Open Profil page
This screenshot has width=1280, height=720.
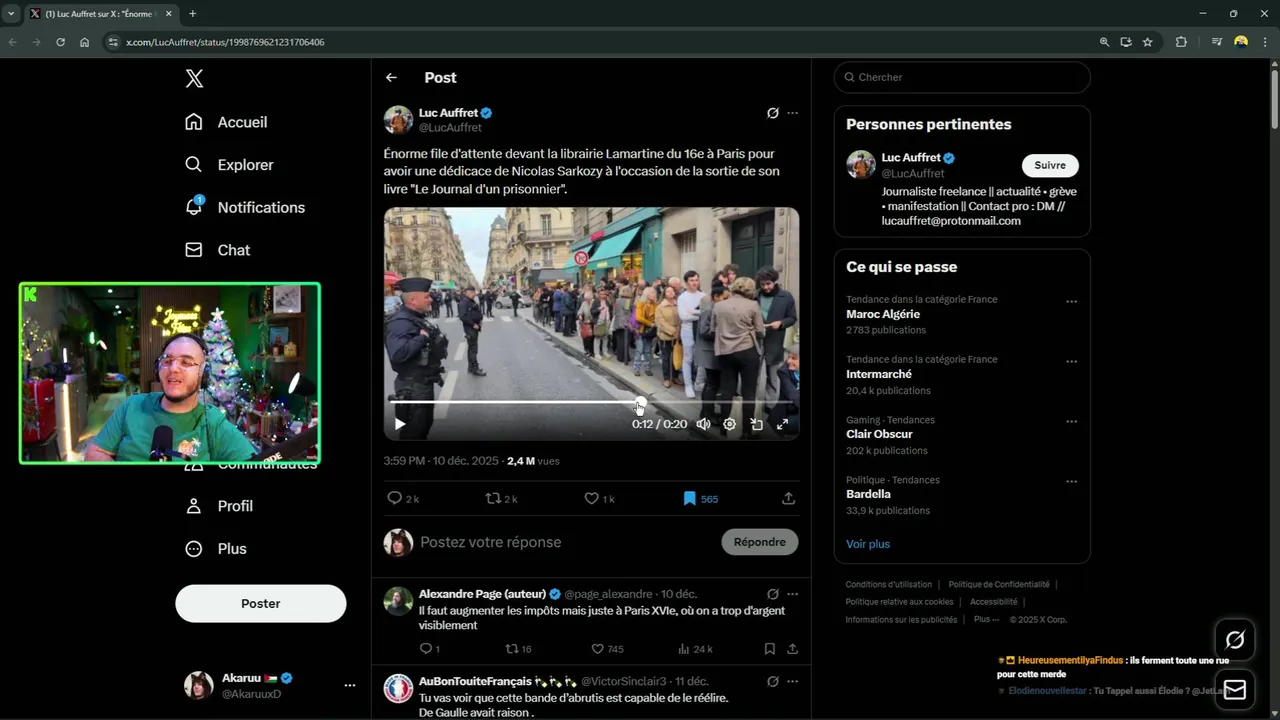pyautogui.click(x=219, y=506)
